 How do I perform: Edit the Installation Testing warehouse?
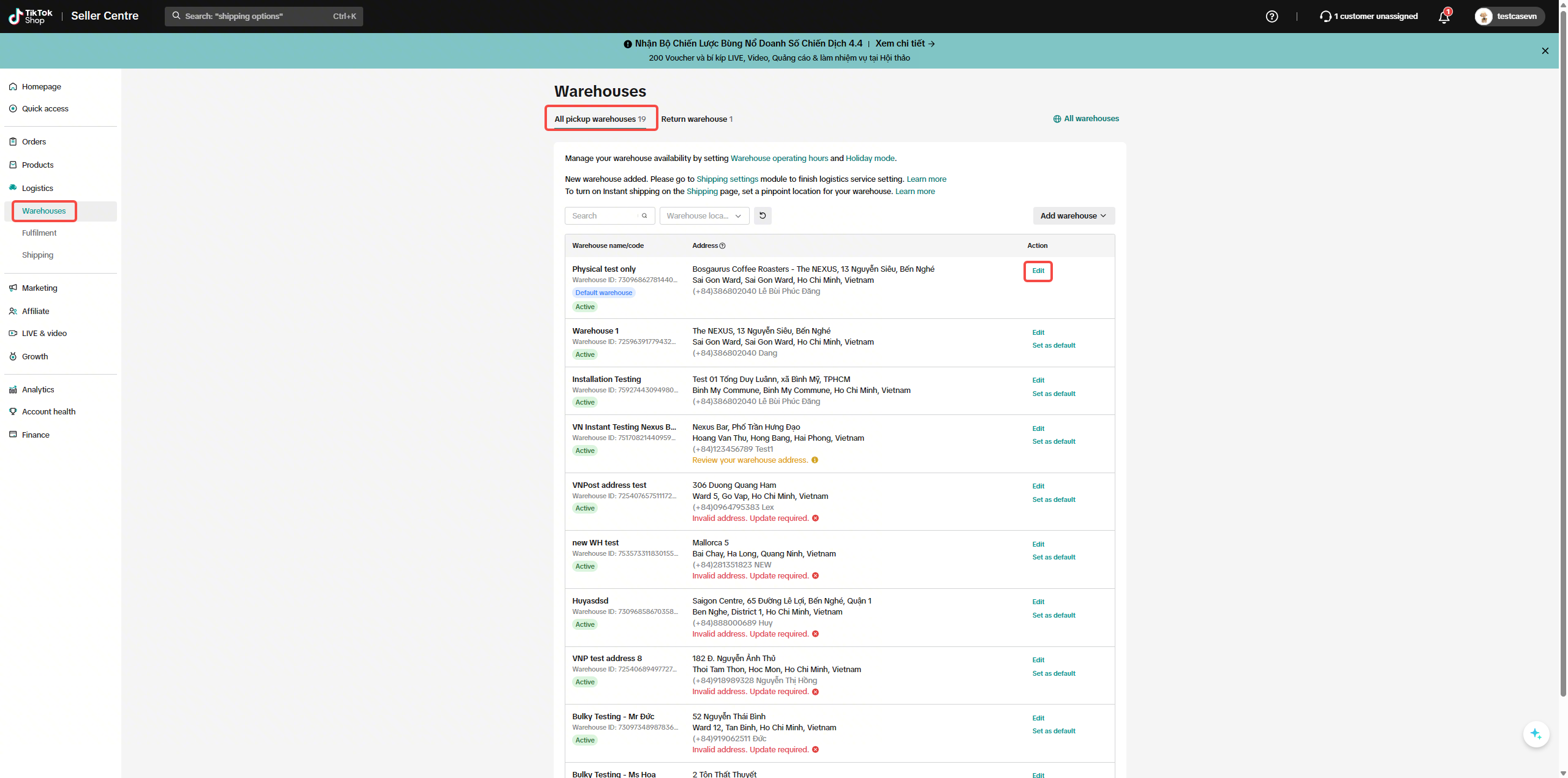coord(1038,380)
